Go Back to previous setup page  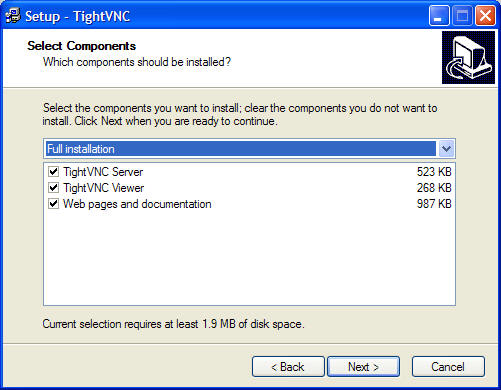tap(288, 367)
